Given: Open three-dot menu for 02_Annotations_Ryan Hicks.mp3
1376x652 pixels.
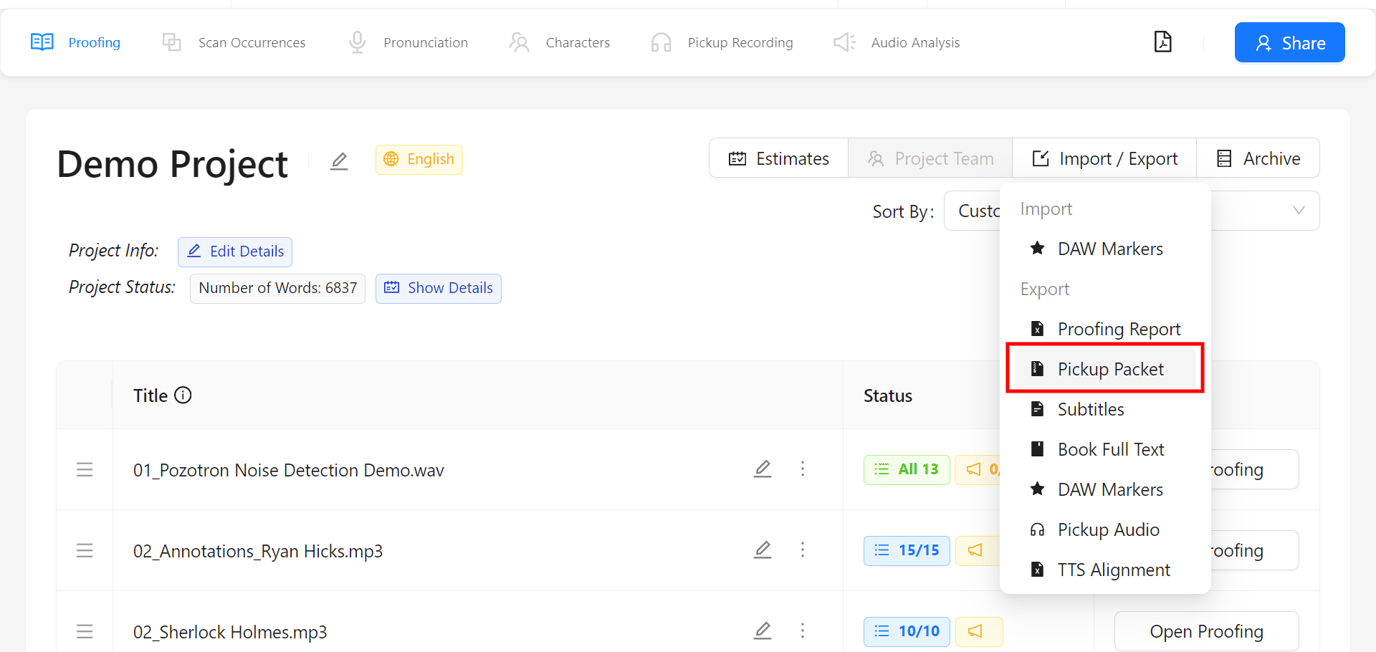Looking at the screenshot, I should [x=802, y=550].
